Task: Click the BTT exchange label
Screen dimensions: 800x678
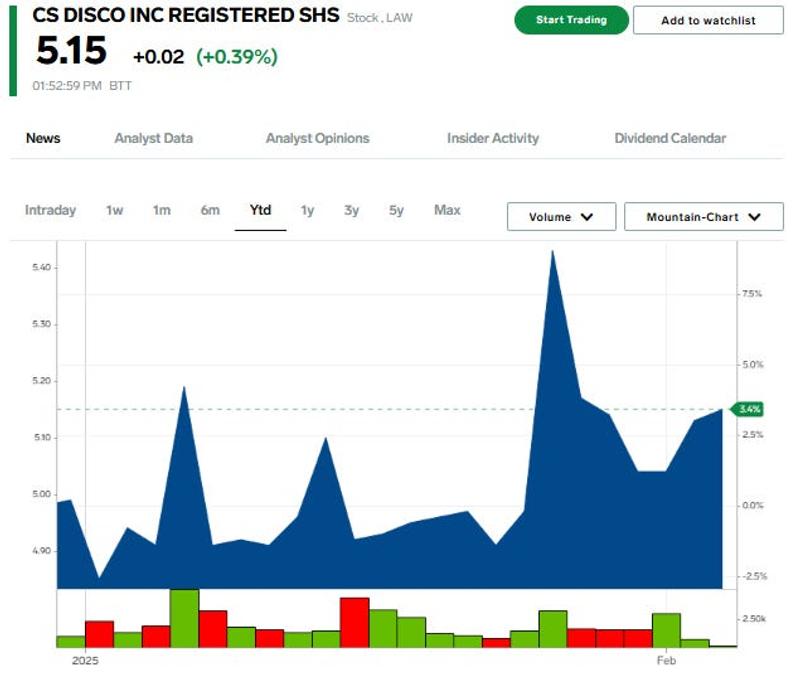Action: (120, 86)
